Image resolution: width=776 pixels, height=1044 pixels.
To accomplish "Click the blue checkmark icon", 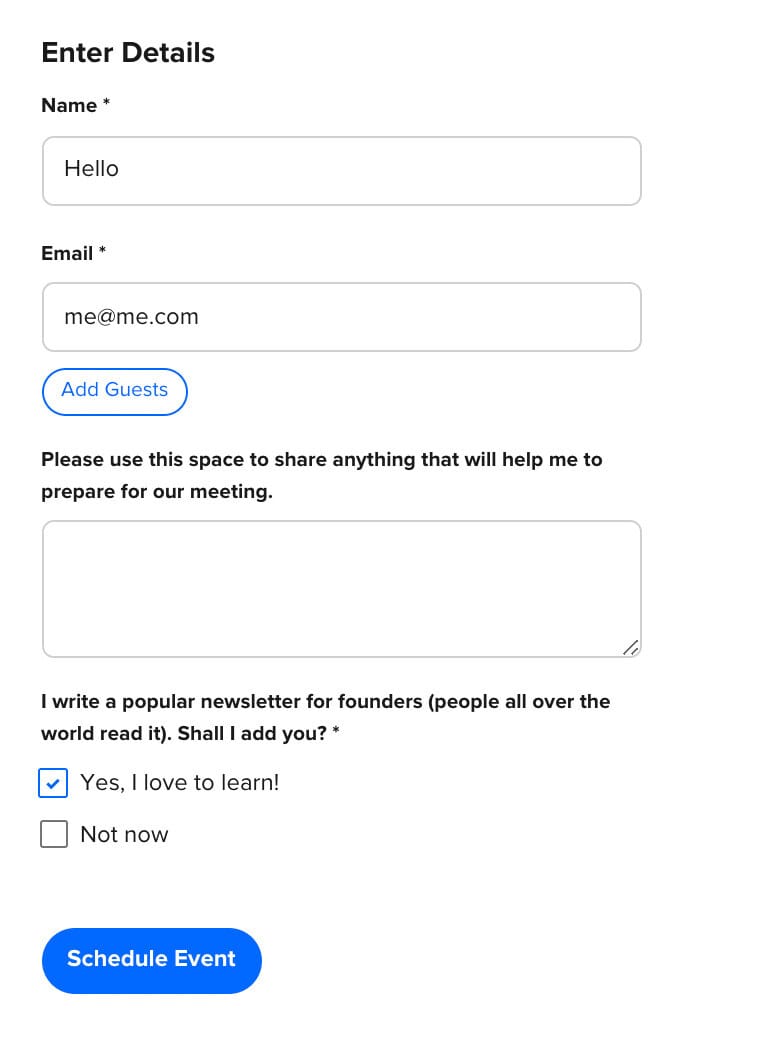I will [54, 783].
